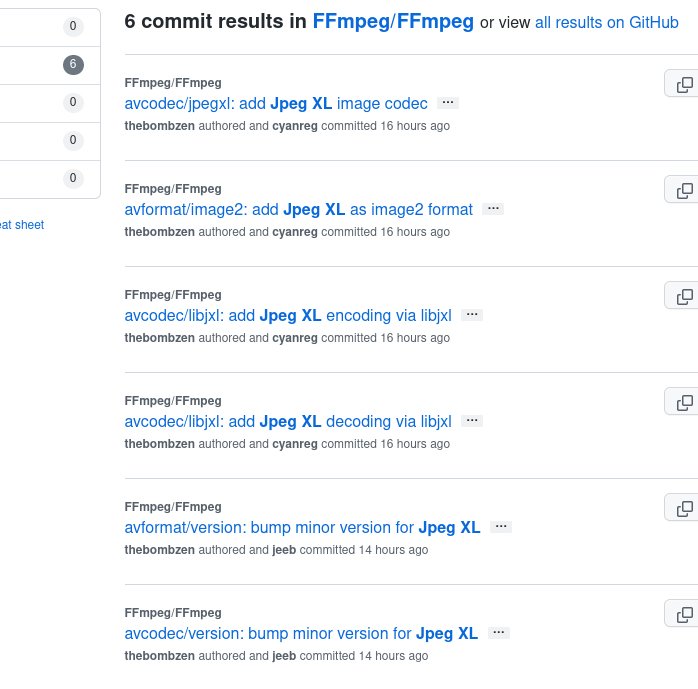Open commit 'avformat/image2: add Jpeg XL as image2 format'
This screenshot has width=698, height=689.
298,209
